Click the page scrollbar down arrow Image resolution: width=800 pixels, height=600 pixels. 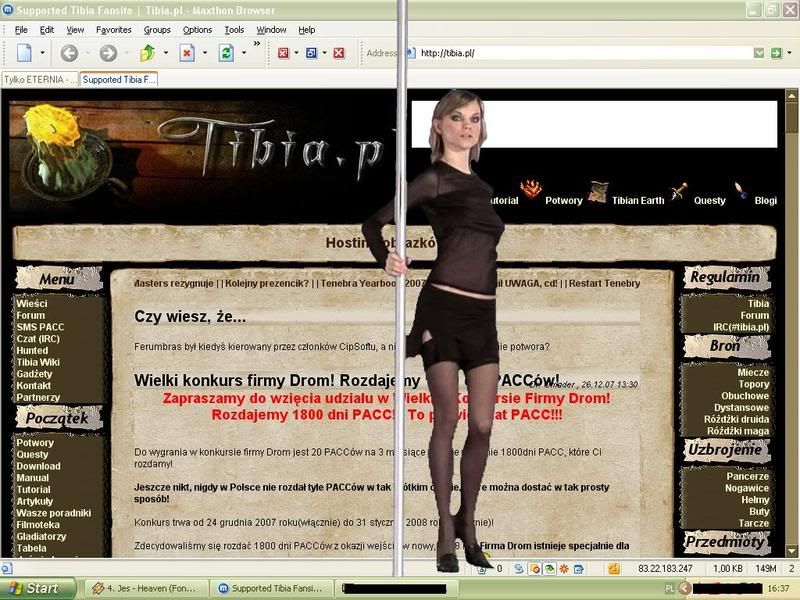(x=791, y=551)
